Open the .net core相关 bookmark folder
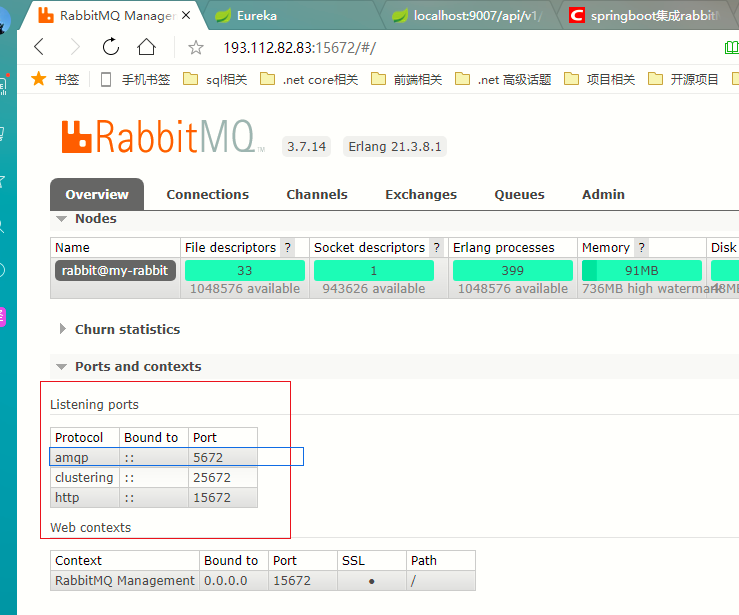739x615 pixels. click(309, 79)
